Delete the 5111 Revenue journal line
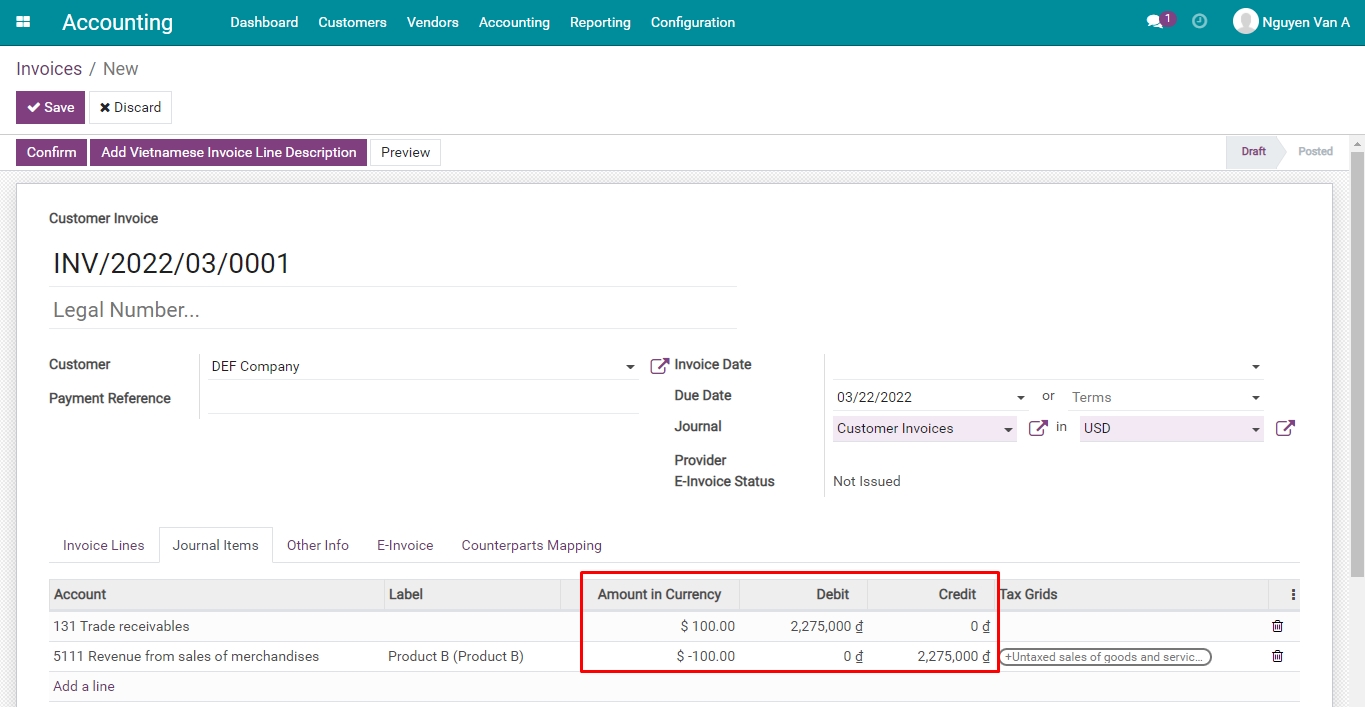 coord(1277,656)
